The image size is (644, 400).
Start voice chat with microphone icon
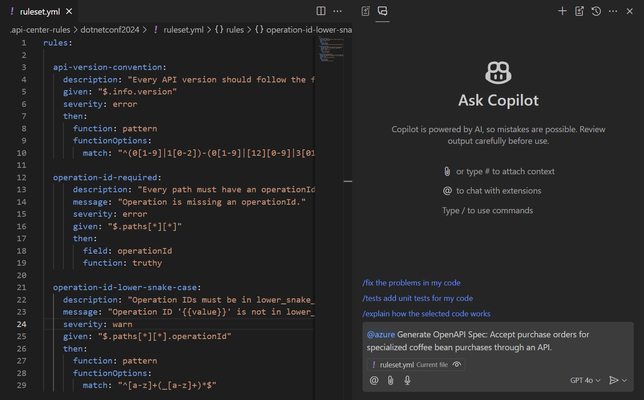click(407, 380)
